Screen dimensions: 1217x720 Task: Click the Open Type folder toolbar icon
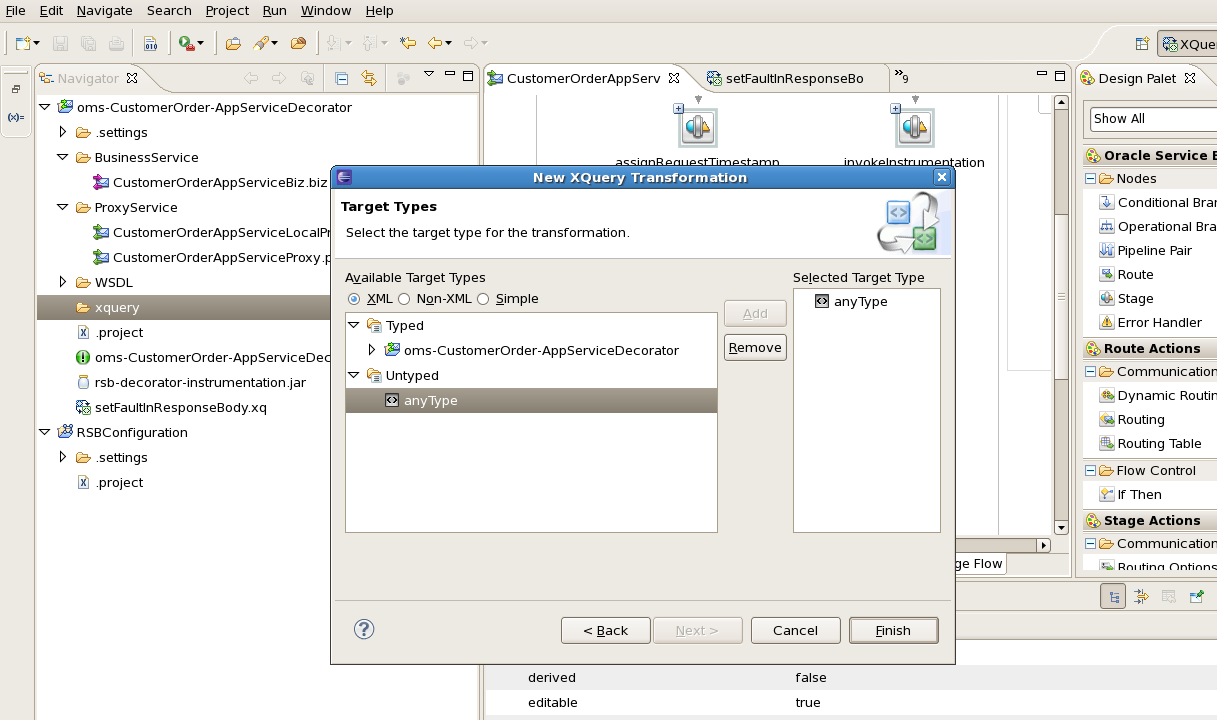(x=233, y=43)
